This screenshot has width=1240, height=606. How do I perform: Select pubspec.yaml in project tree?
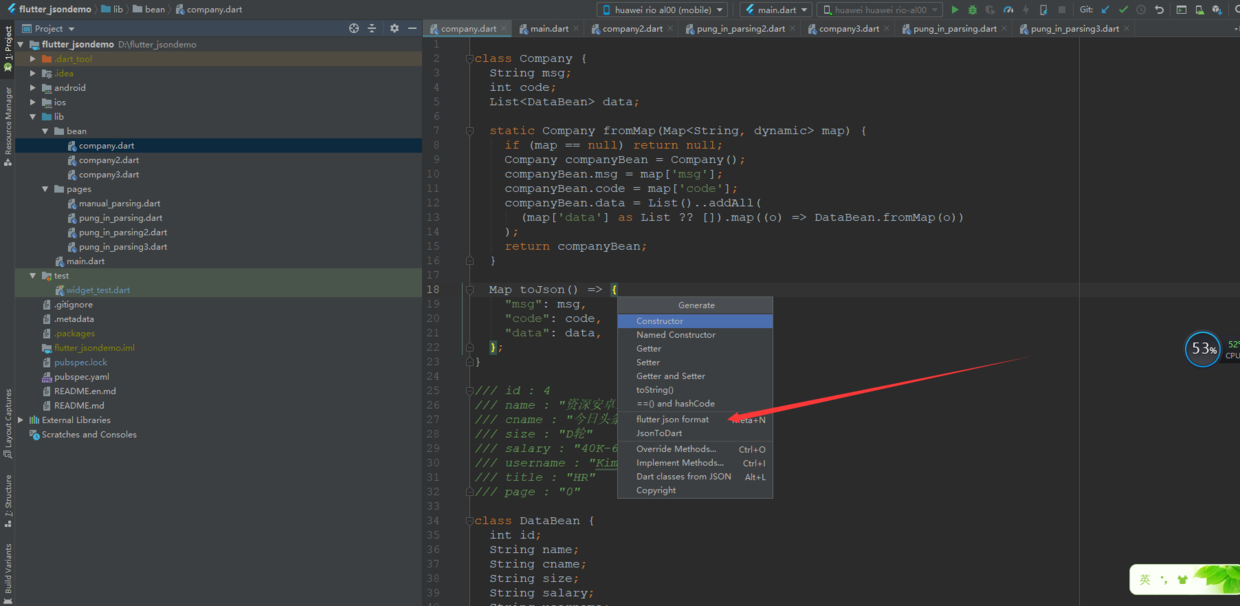click(82, 377)
